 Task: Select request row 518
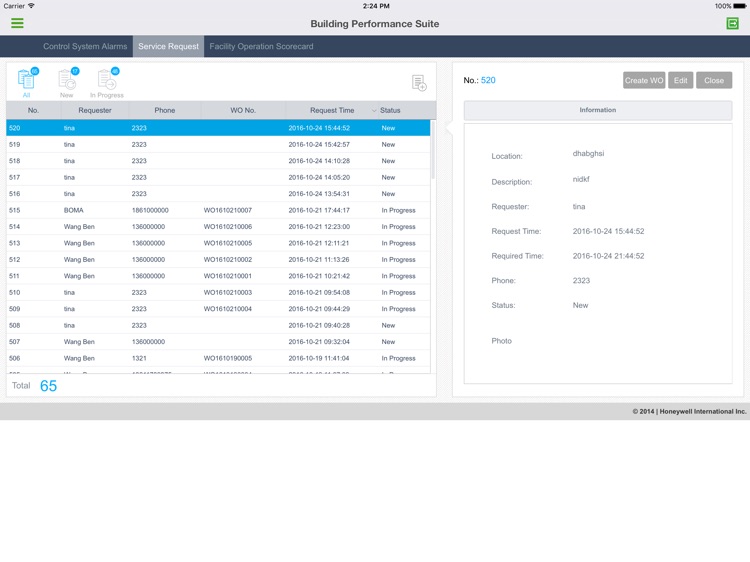(218, 161)
